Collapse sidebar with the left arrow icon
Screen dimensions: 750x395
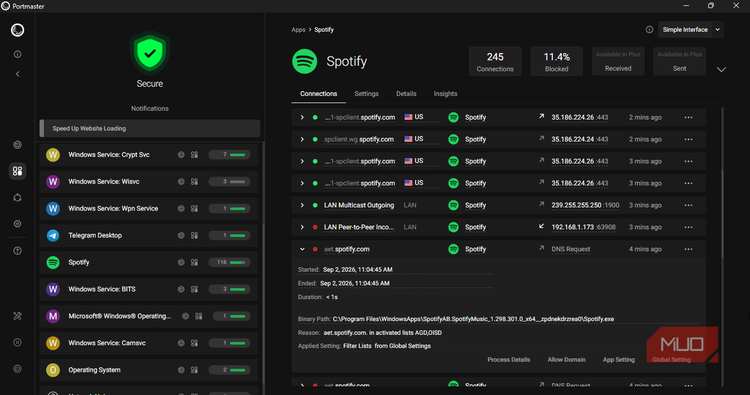pyautogui.click(x=17, y=74)
